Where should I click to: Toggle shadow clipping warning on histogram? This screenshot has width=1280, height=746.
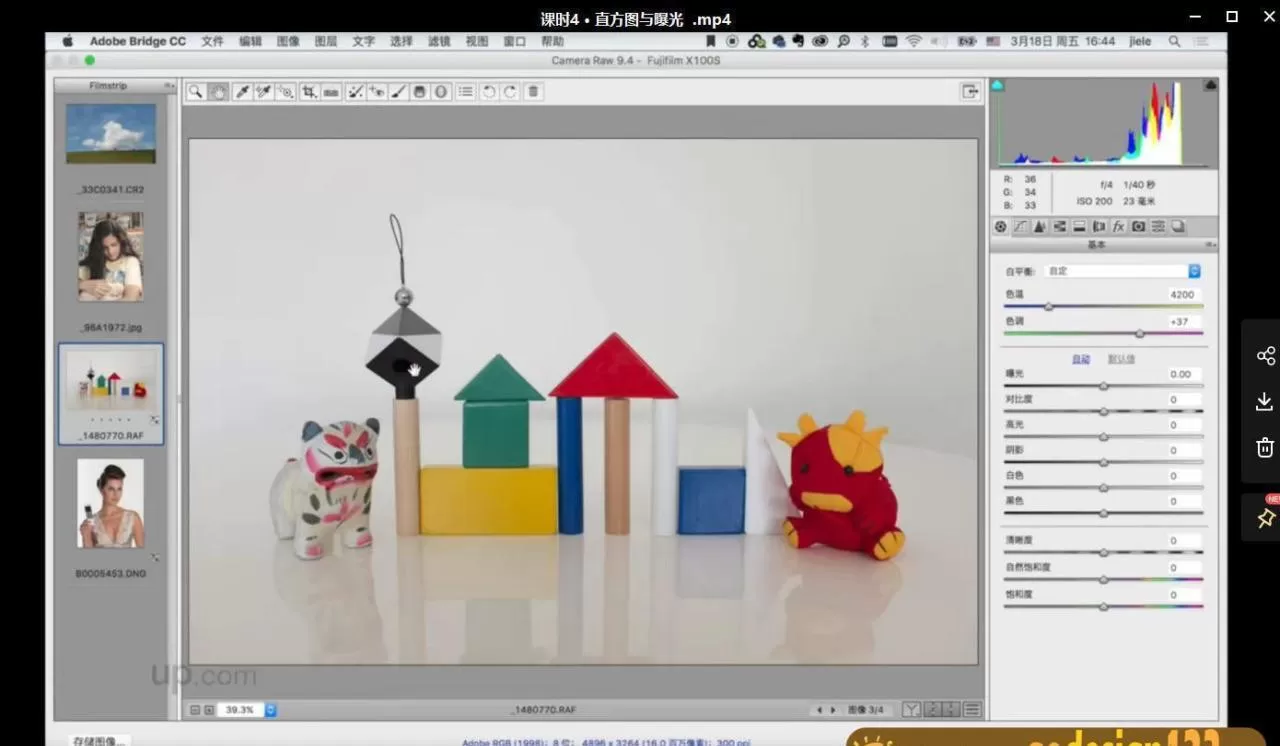tap(997, 86)
